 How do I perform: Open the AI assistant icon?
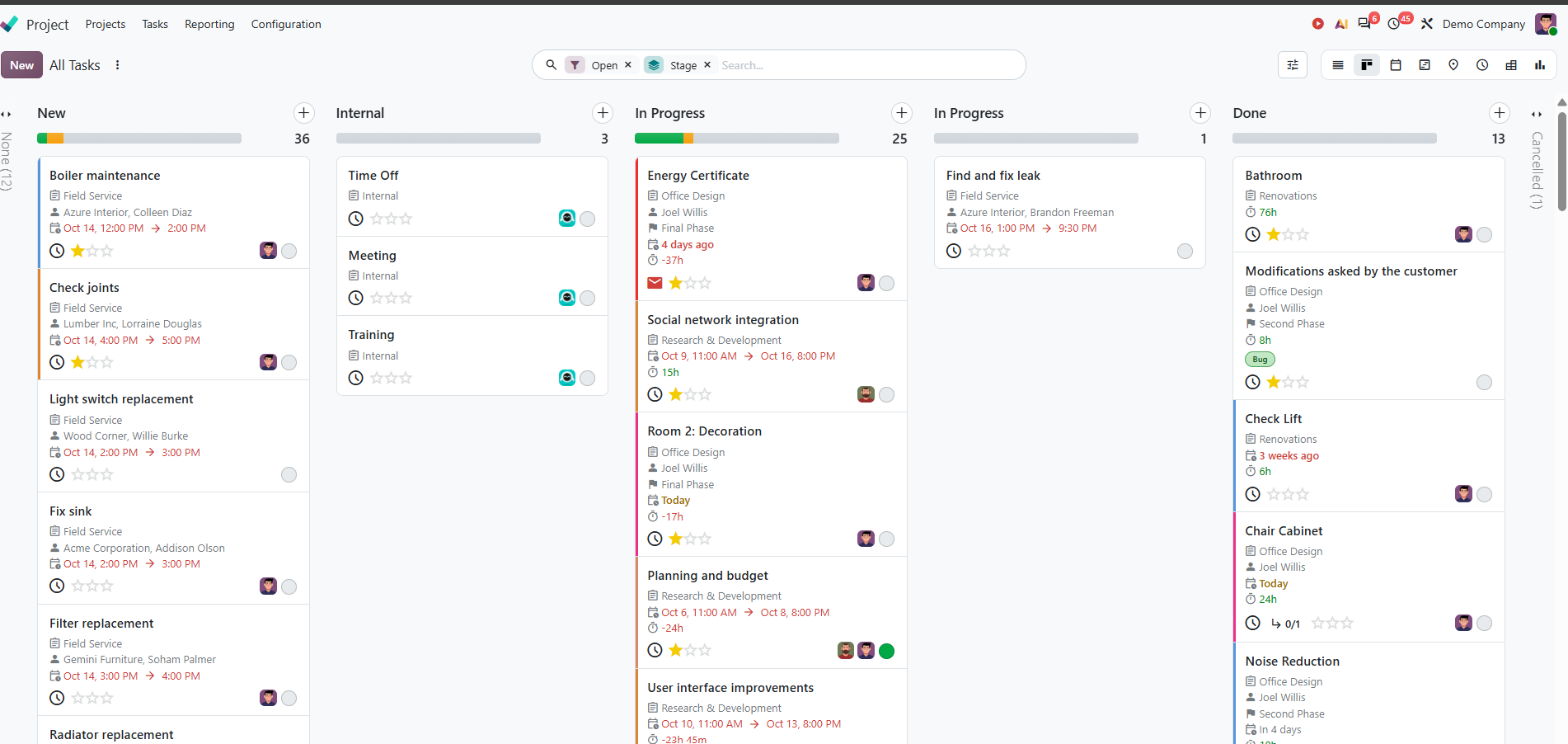point(1341,24)
